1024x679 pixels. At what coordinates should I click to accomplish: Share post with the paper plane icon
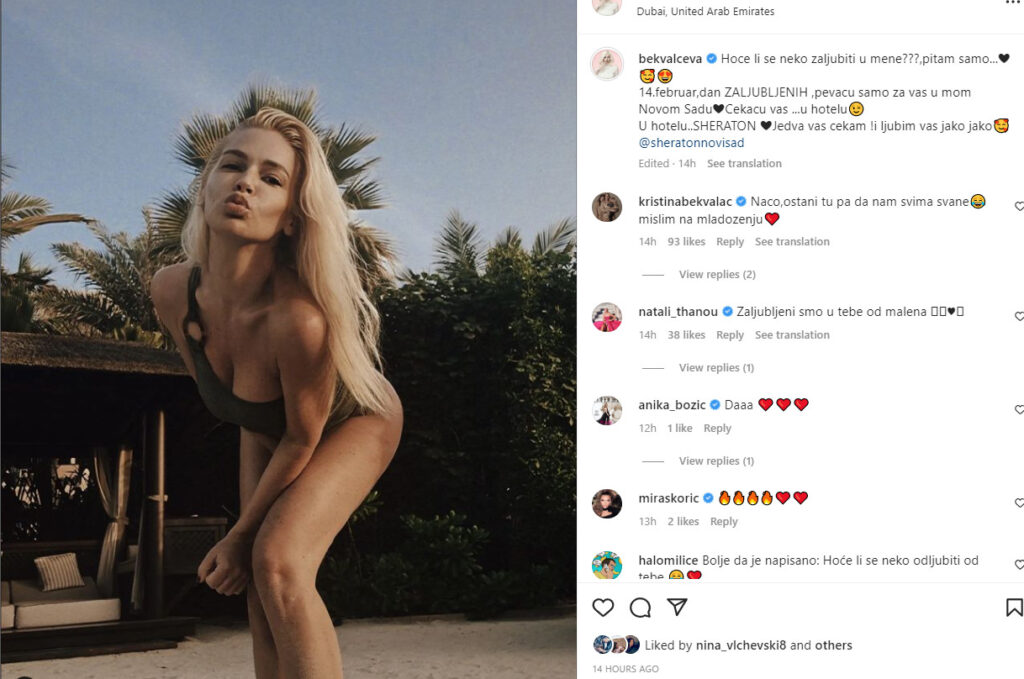pyautogui.click(x=677, y=607)
